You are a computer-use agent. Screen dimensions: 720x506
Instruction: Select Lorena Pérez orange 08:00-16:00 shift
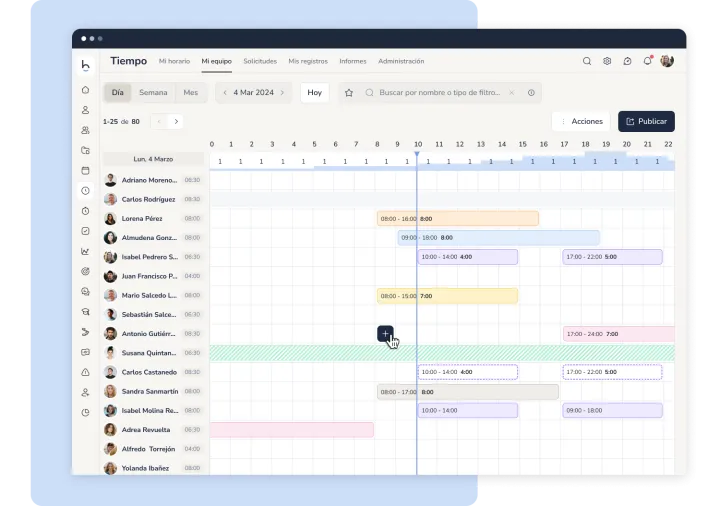click(x=457, y=218)
